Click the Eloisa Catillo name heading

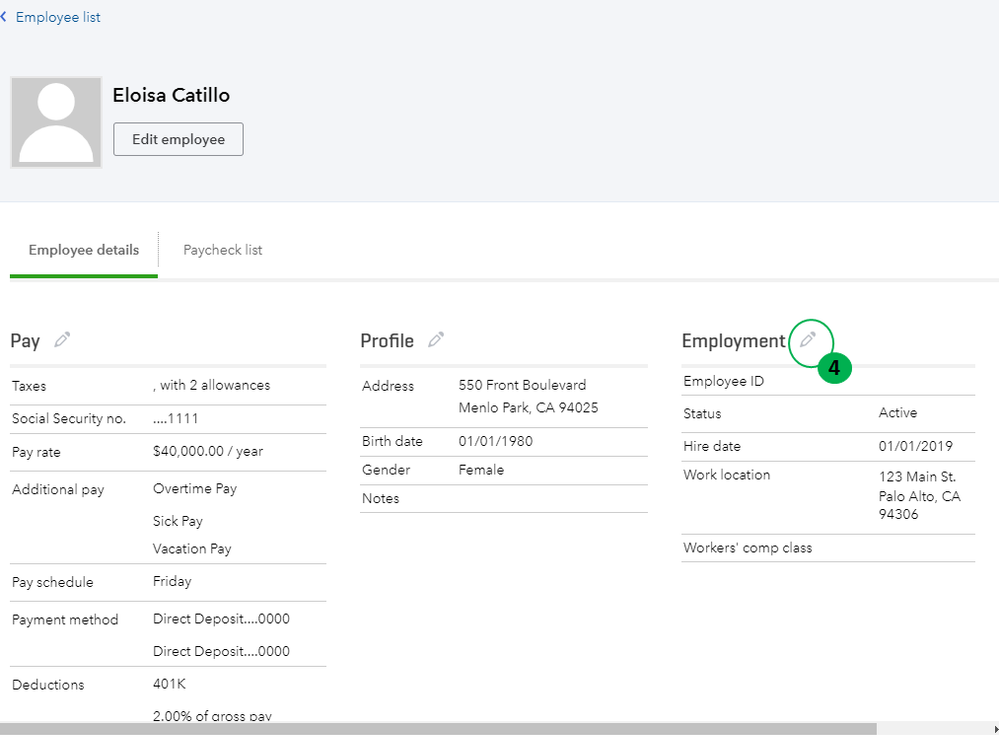tap(171, 96)
